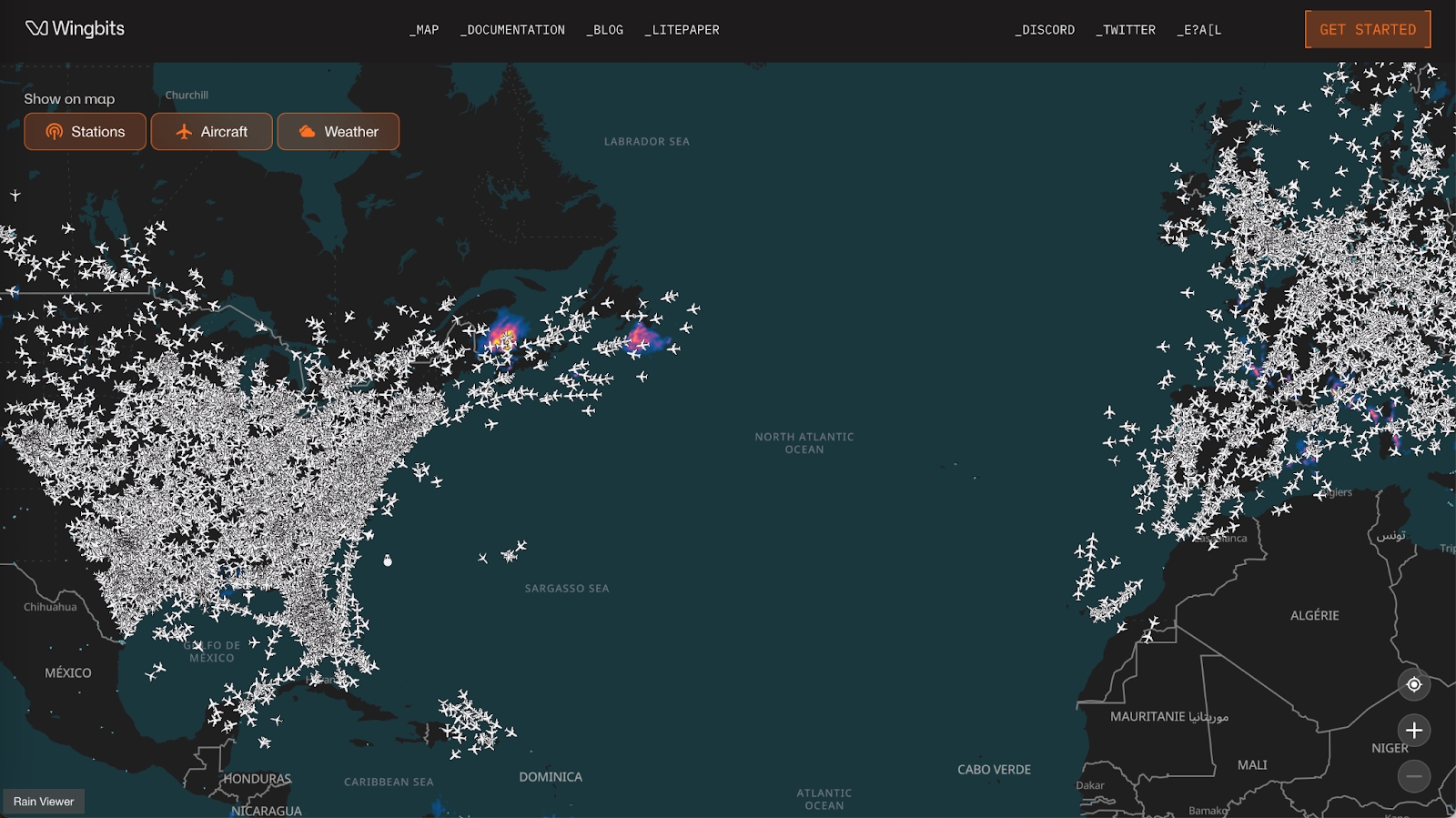Open the _MAP nav item
The image size is (1456, 818).
pyautogui.click(x=424, y=30)
